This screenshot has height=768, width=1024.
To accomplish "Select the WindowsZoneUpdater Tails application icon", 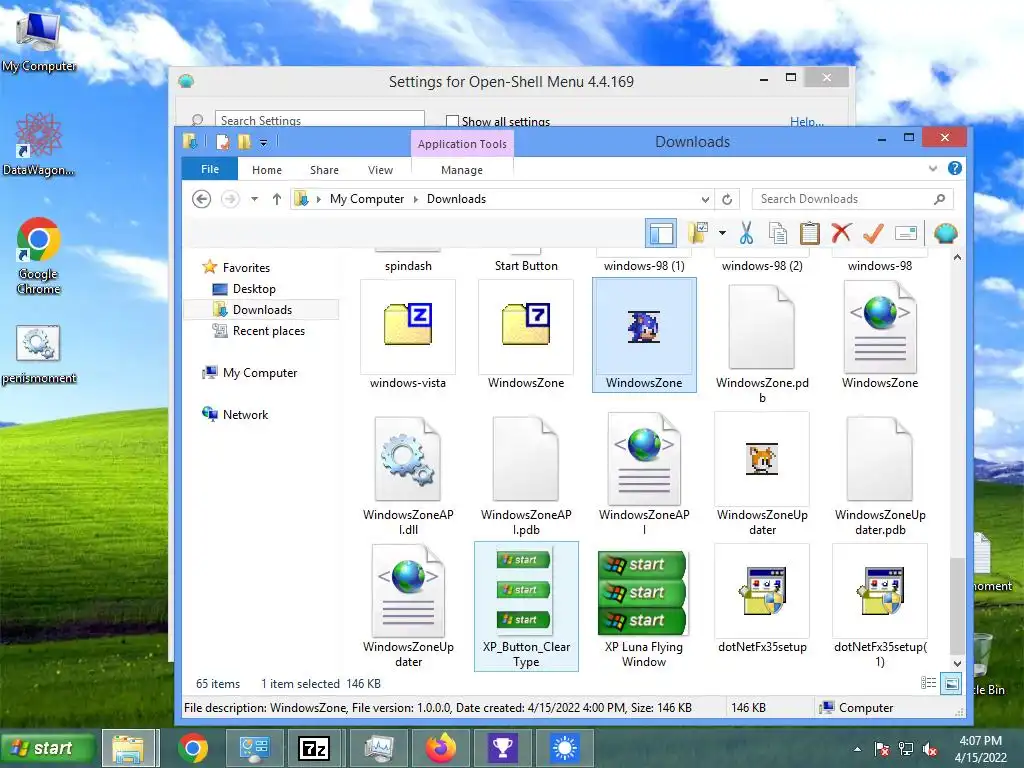I will [x=762, y=474].
